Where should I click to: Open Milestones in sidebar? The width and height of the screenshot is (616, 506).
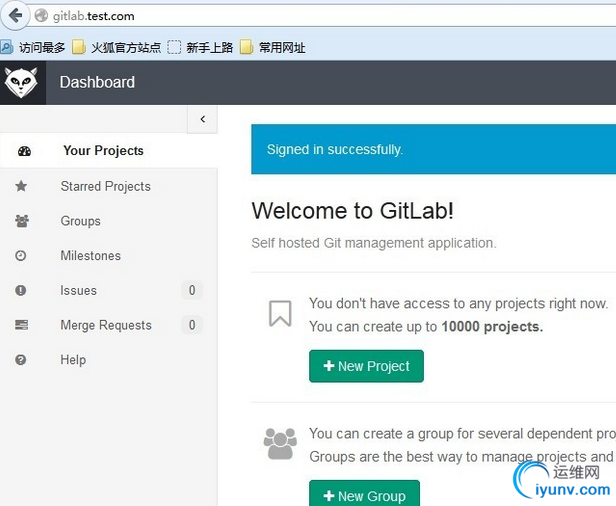pyautogui.click(x=91, y=256)
